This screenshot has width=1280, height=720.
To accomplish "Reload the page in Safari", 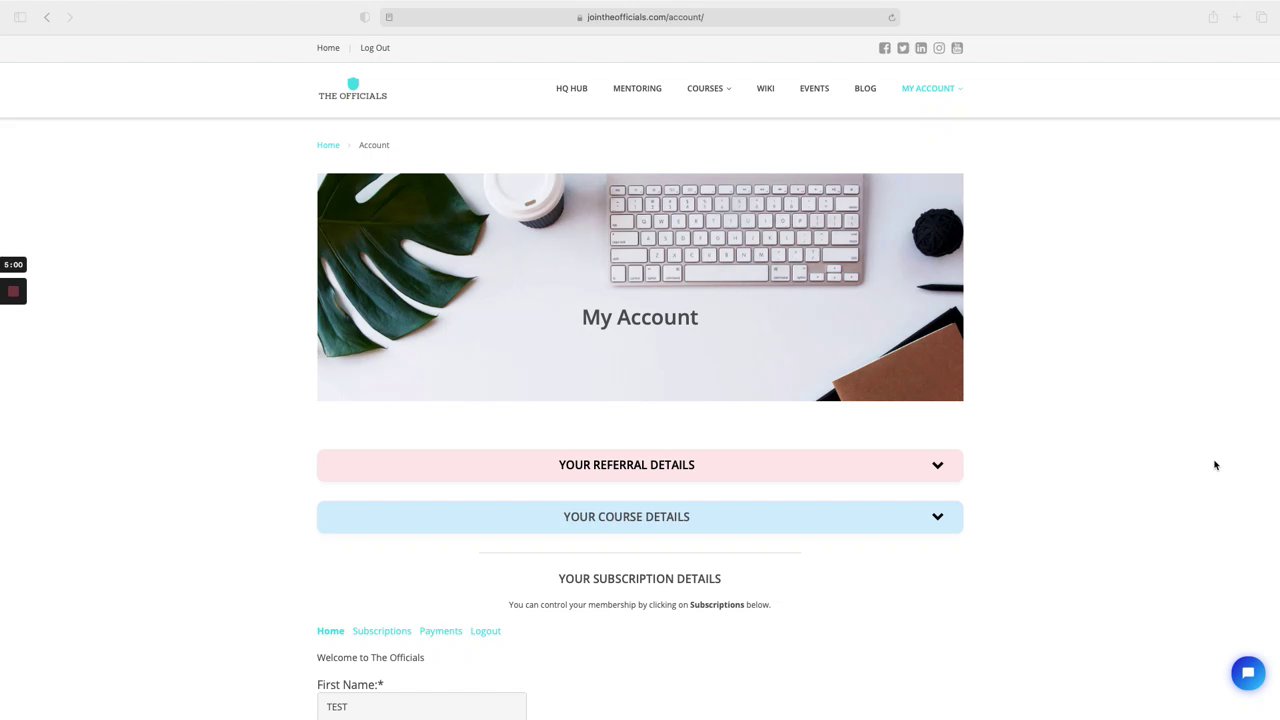I will coord(892,17).
